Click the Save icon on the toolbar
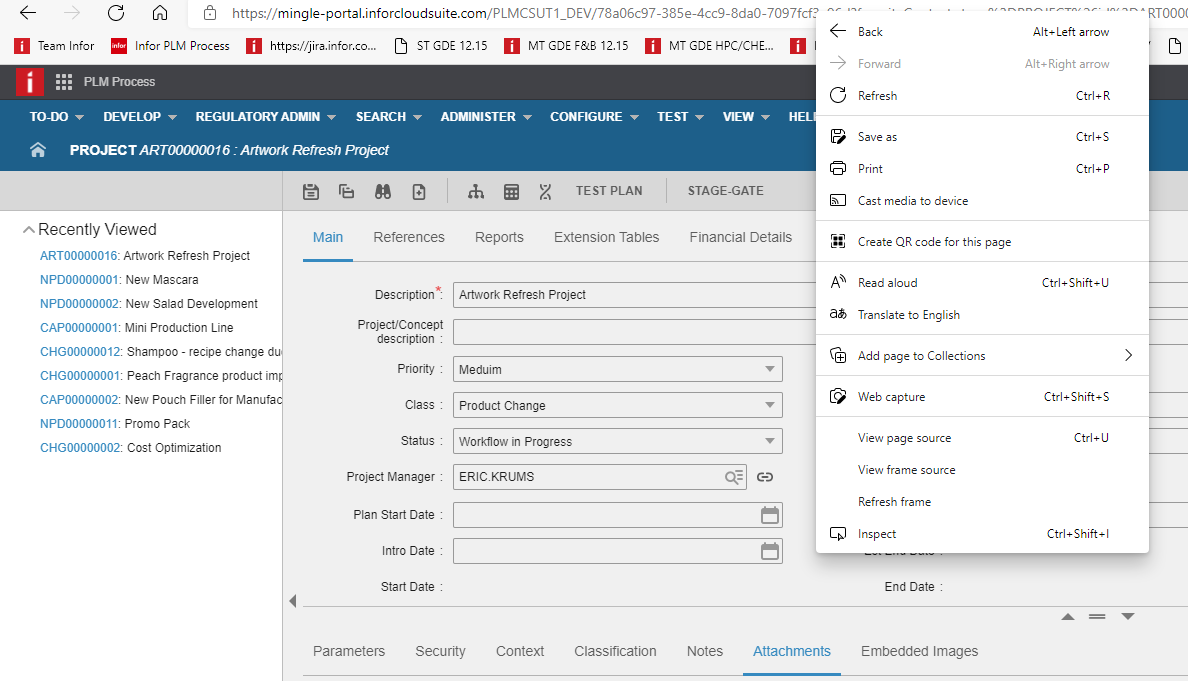The width and height of the screenshot is (1188, 681). (x=311, y=190)
